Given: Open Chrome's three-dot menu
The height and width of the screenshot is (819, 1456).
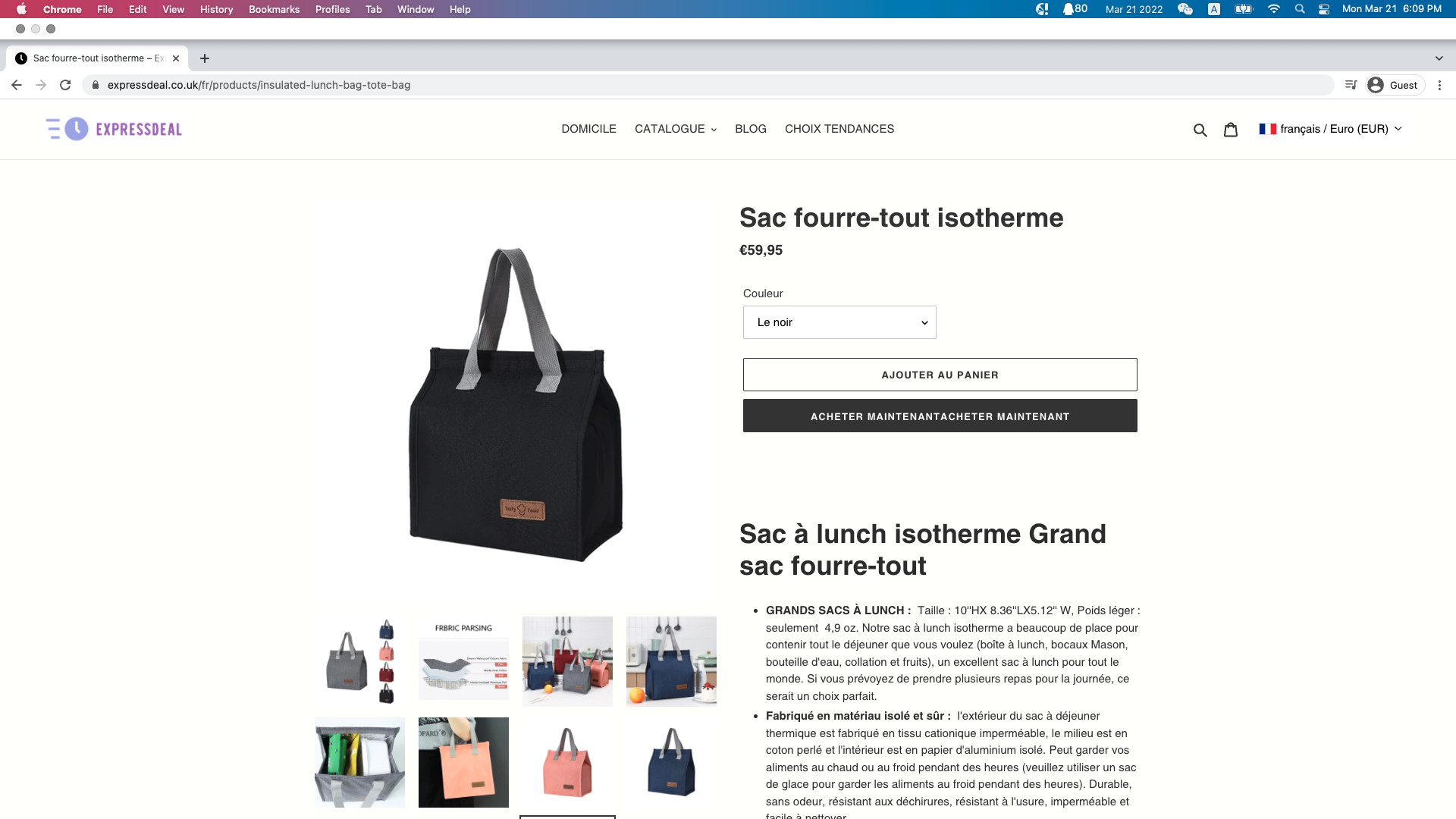Looking at the screenshot, I should (1439, 85).
